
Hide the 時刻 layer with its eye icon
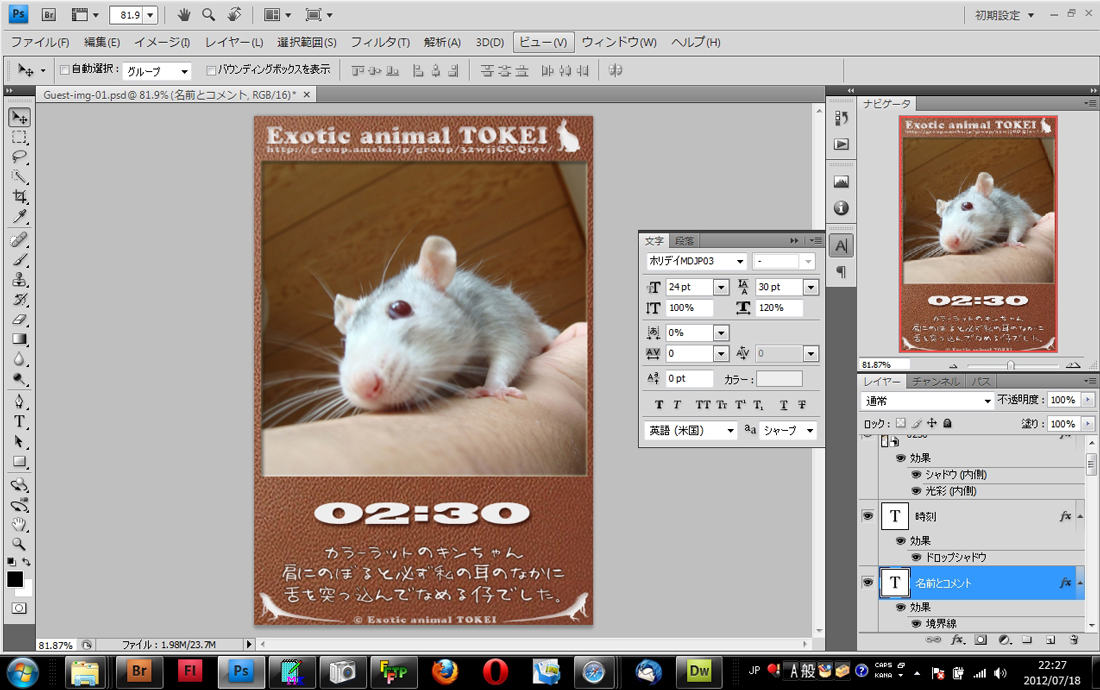point(867,517)
